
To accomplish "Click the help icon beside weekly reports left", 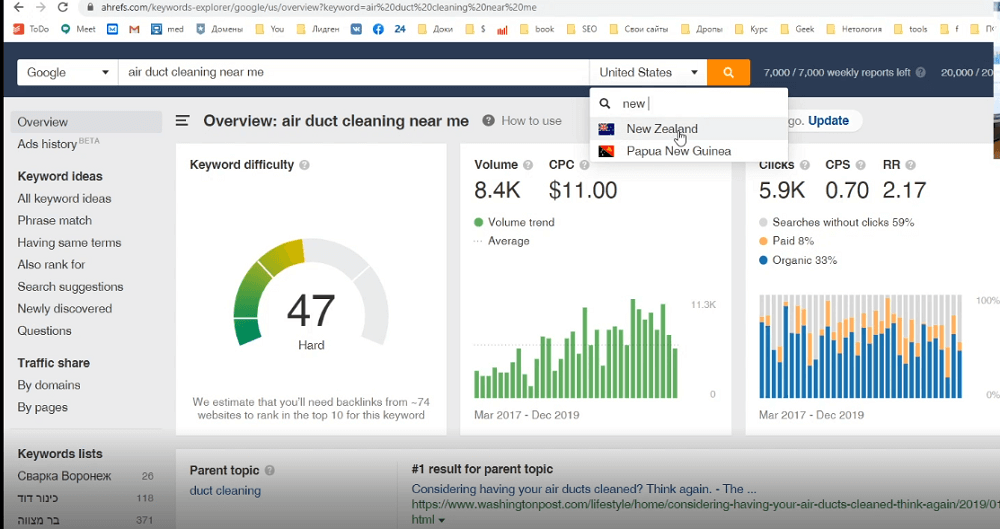I will click(920, 72).
